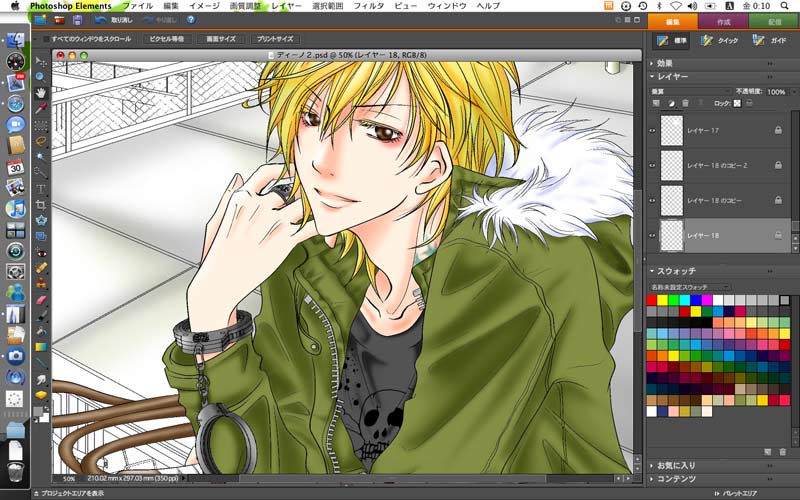The image size is (800, 500).
Task: Delete layer with the trash icon
Action: click(x=685, y=103)
